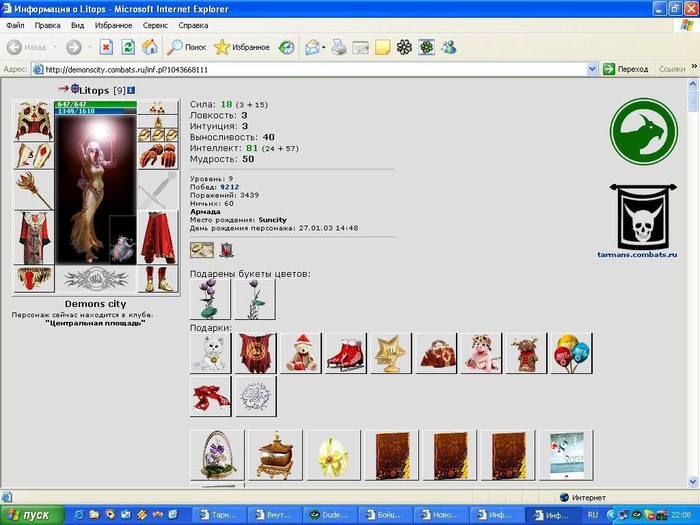Click the red boots equipment slot
700x525 pixels.
click(x=157, y=277)
